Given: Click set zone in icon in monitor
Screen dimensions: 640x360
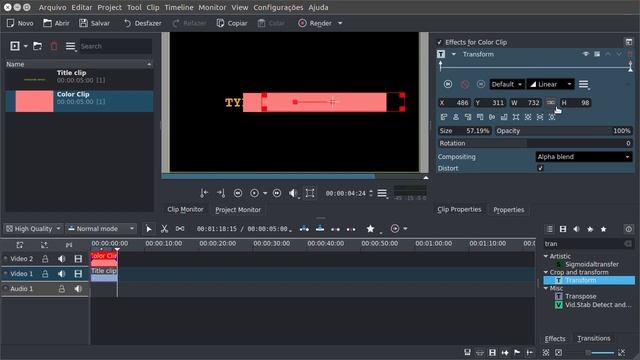Looking at the screenshot, I should [204, 193].
